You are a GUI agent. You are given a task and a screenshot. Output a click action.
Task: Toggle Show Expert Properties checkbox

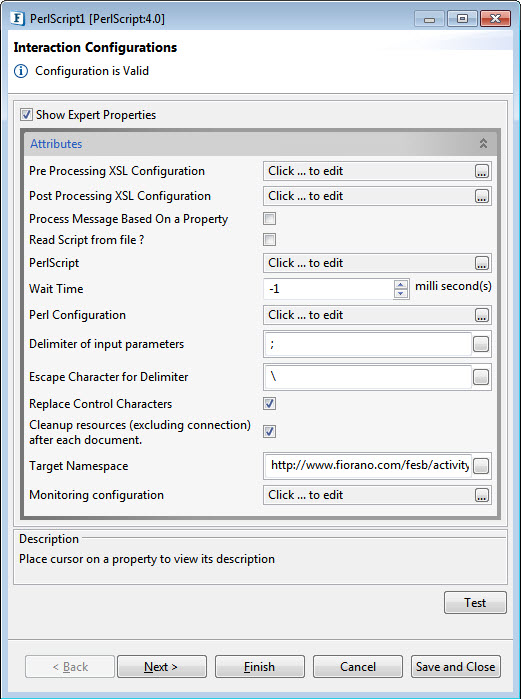[x=26, y=115]
